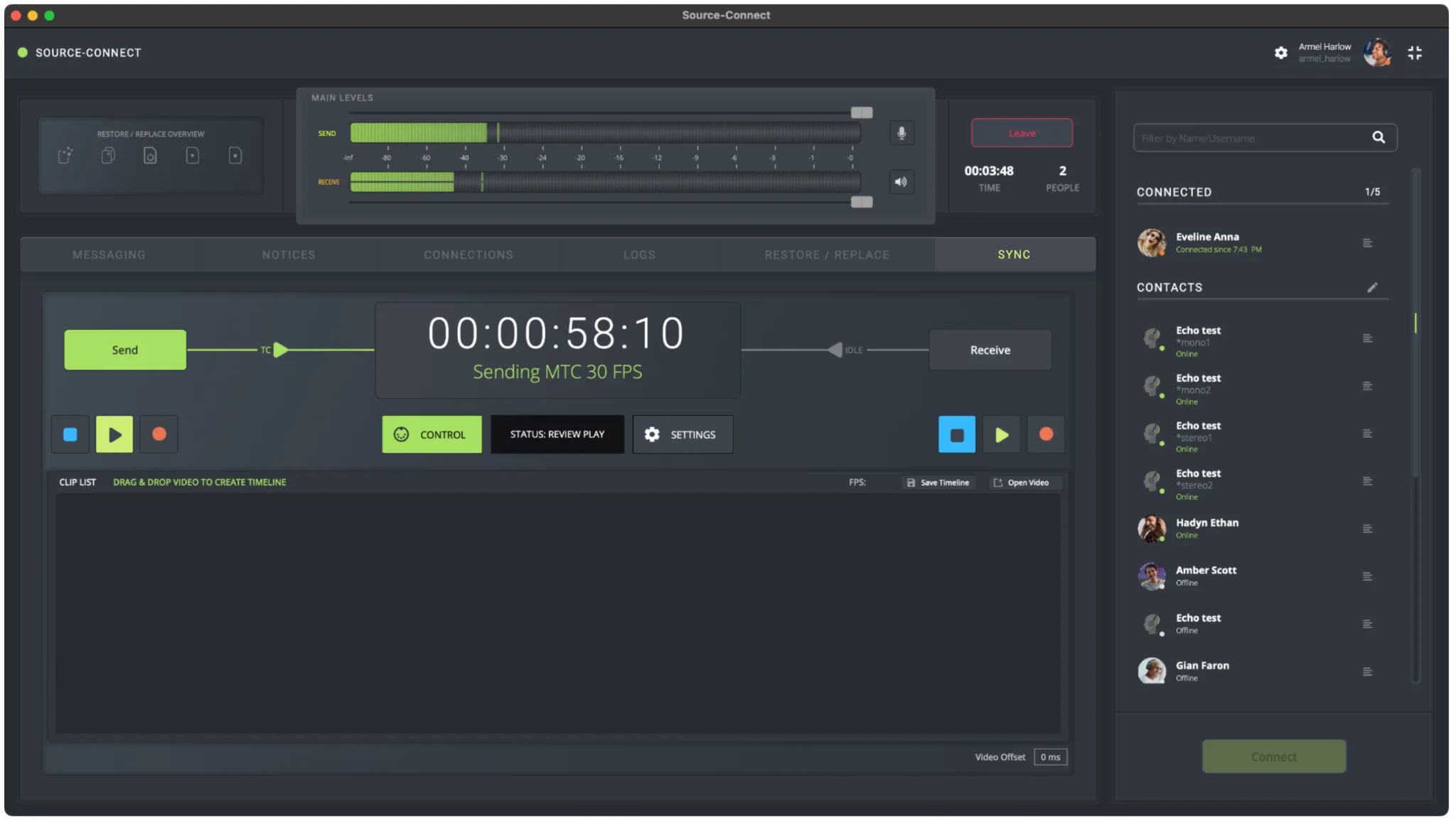Image resolution: width=1456 pixels, height=823 pixels.
Task: Click the Filter by Name/Username field
Action: click(x=1251, y=138)
